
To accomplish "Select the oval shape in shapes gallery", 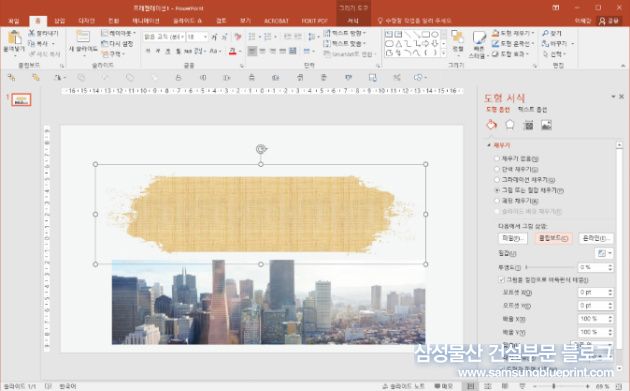I will (435, 35).
